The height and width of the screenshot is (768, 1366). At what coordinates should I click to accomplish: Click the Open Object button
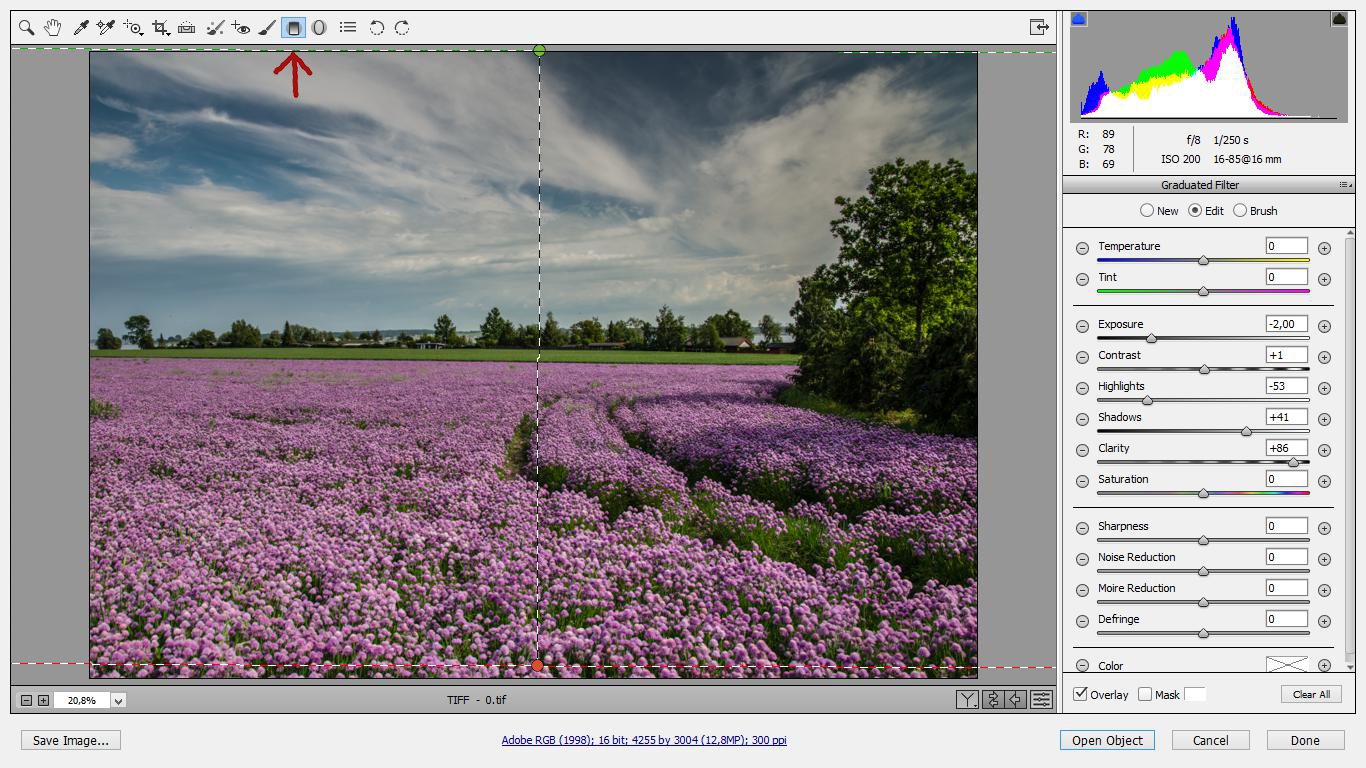click(1107, 740)
